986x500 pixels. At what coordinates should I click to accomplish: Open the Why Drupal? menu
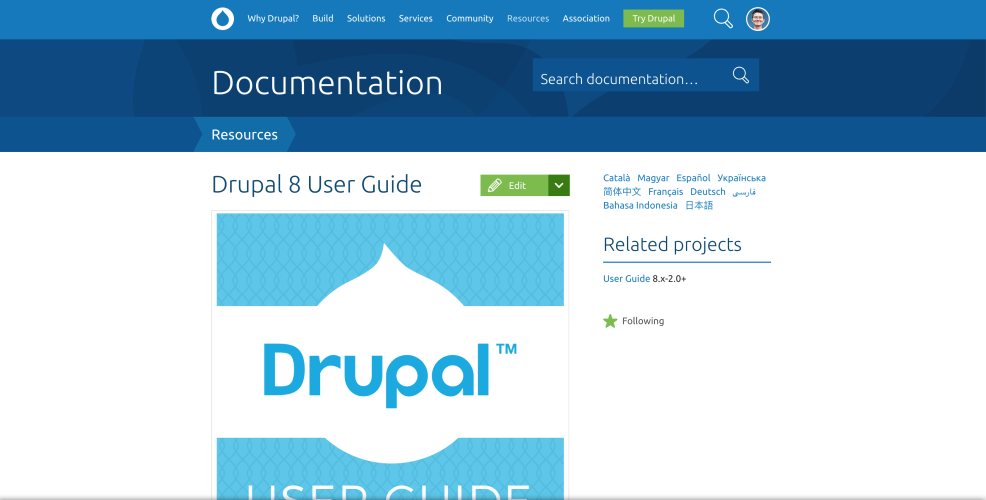click(x=273, y=19)
